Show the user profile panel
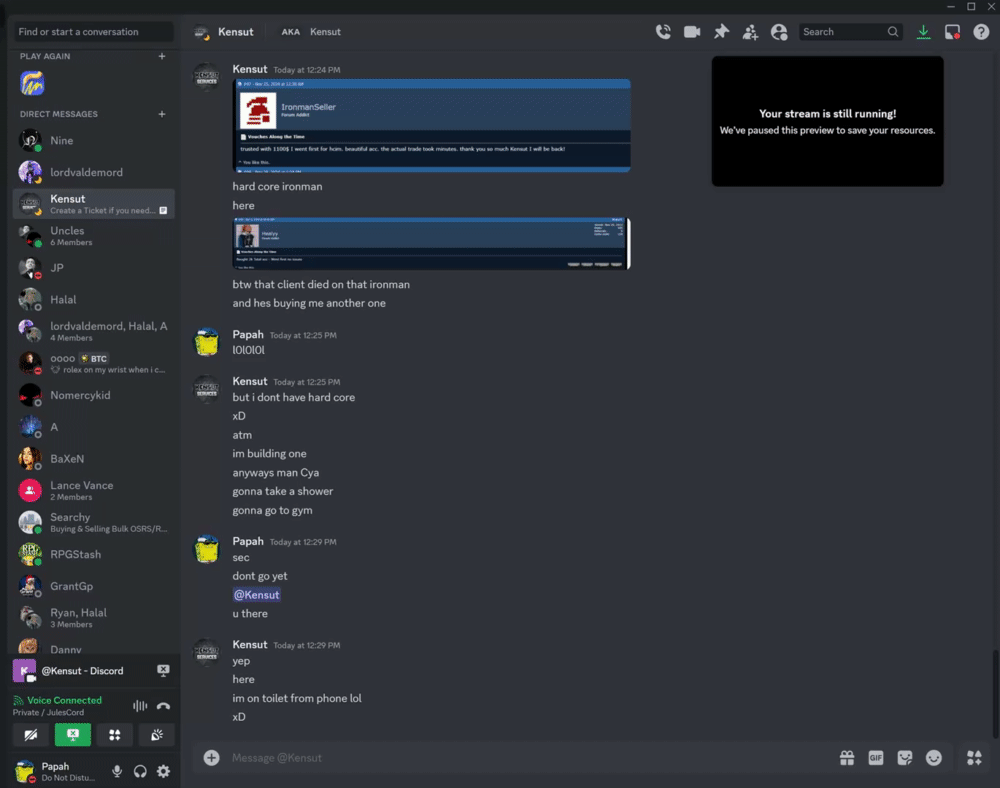Screen dimensions: 1000x788 pyautogui.click(x=779, y=32)
